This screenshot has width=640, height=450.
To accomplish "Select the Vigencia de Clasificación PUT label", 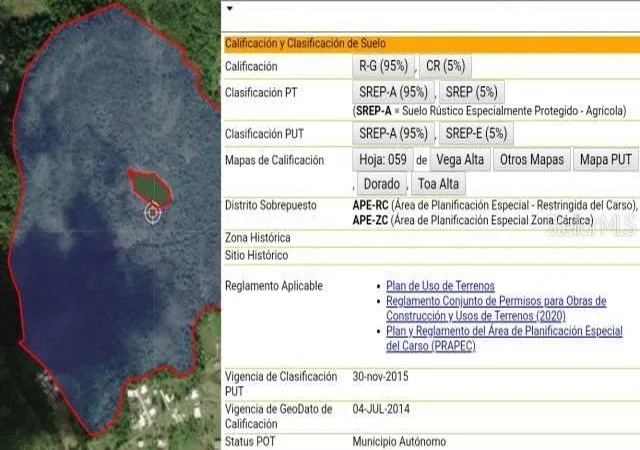I will 281,384.
